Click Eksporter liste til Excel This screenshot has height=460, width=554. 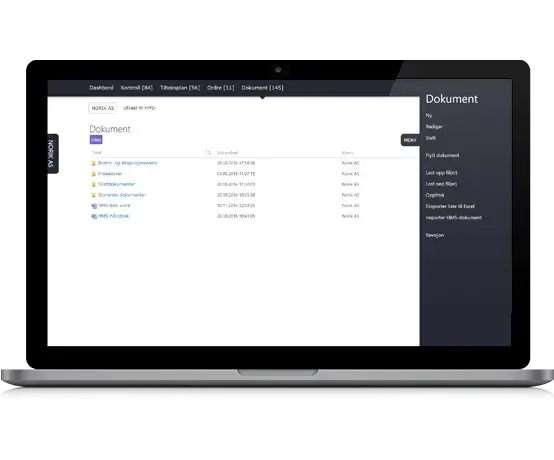tap(450, 206)
